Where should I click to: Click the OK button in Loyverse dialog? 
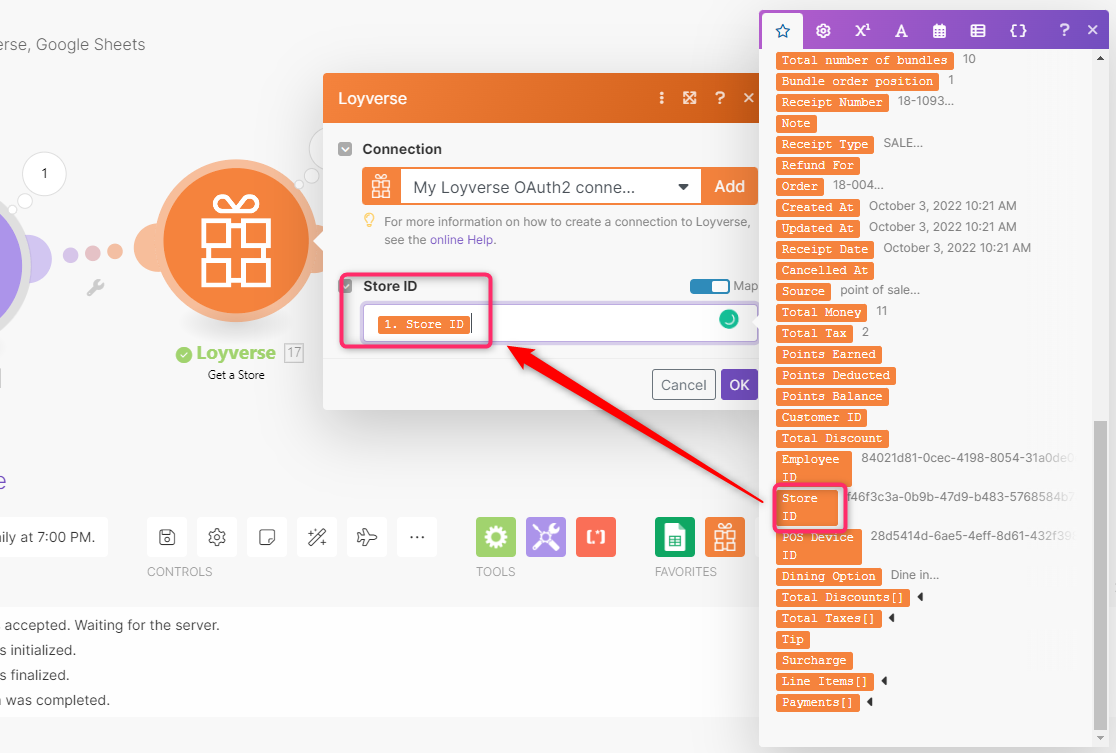click(x=739, y=385)
